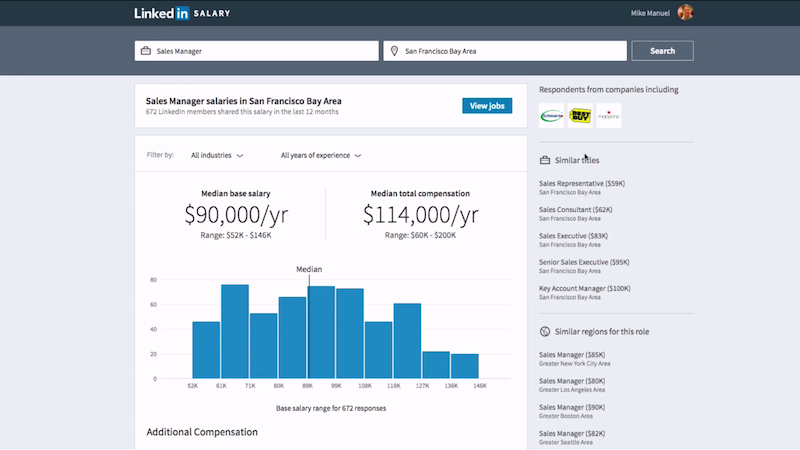800x450 pixels.
Task: Click the Range: $60K - $200K text
Action: [x=420, y=235]
